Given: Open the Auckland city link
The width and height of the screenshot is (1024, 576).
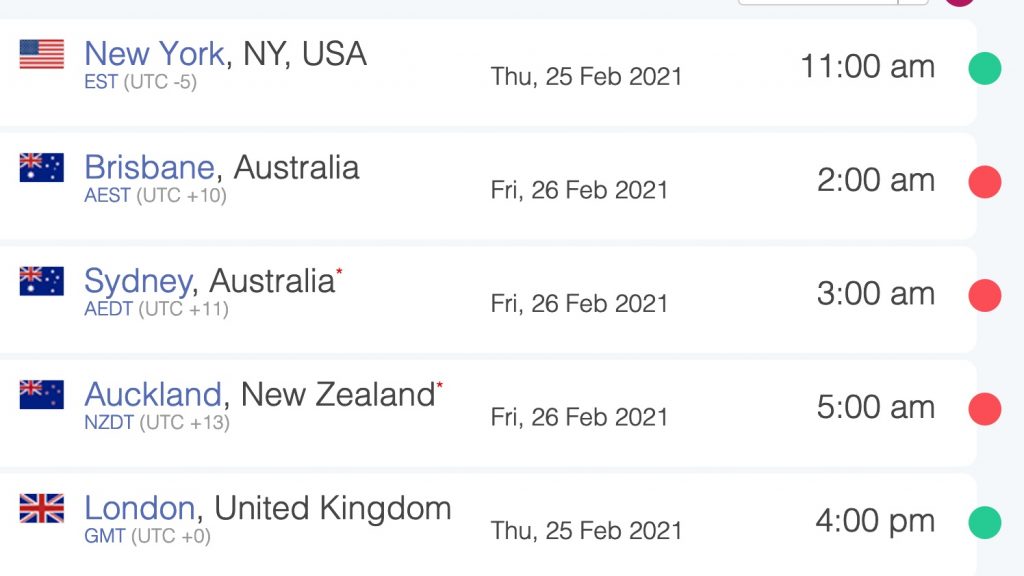Looking at the screenshot, I should pos(153,394).
